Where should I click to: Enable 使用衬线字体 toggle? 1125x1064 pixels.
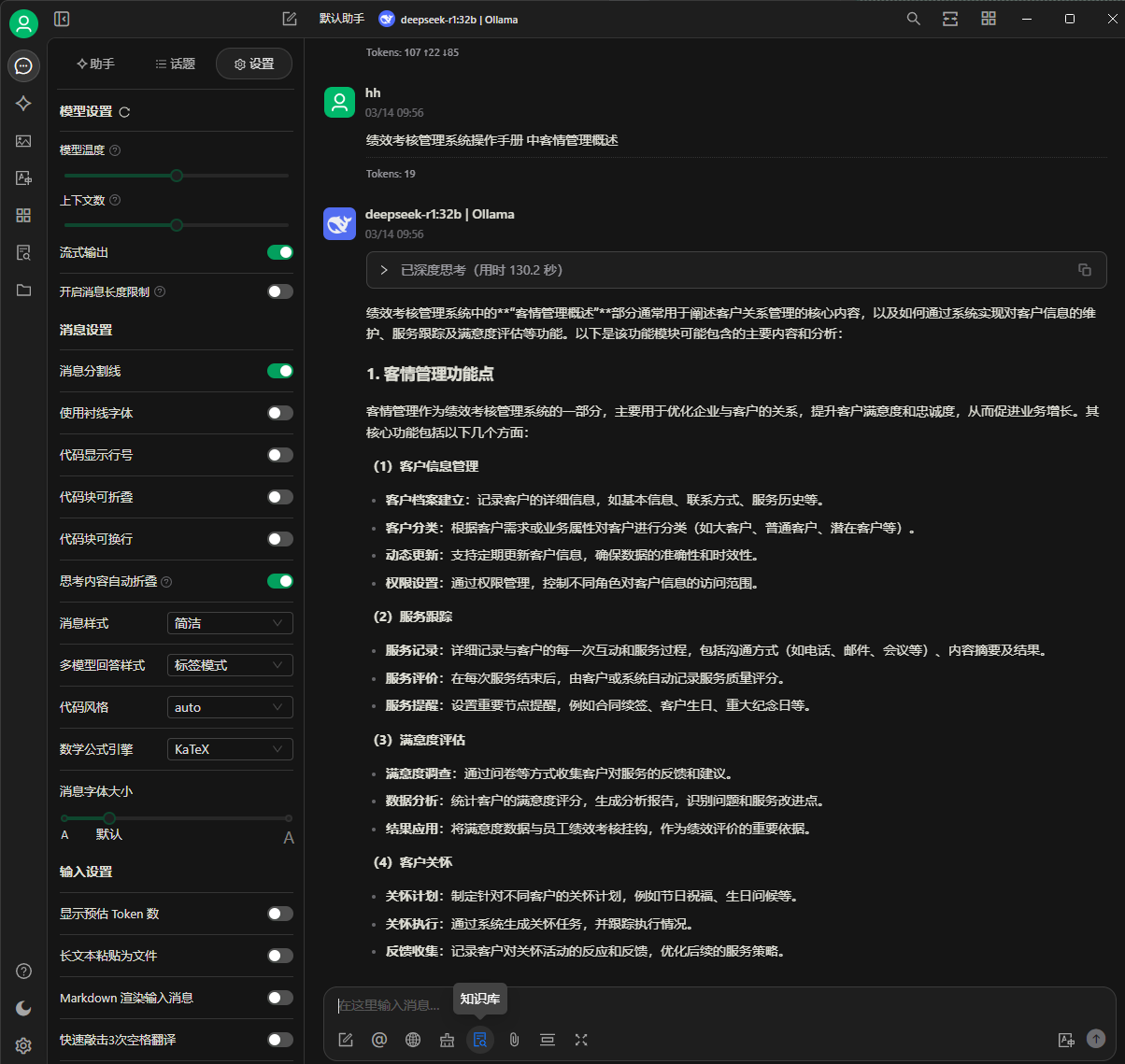point(280,413)
